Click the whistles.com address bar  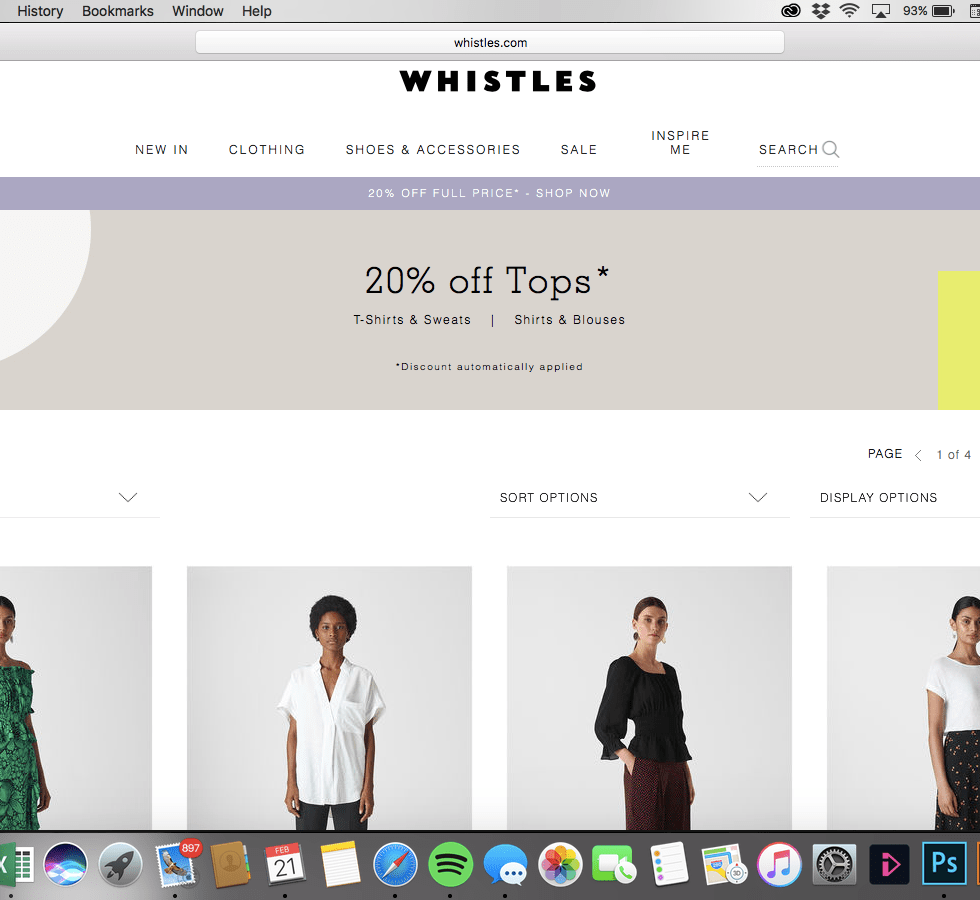pos(490,42)
